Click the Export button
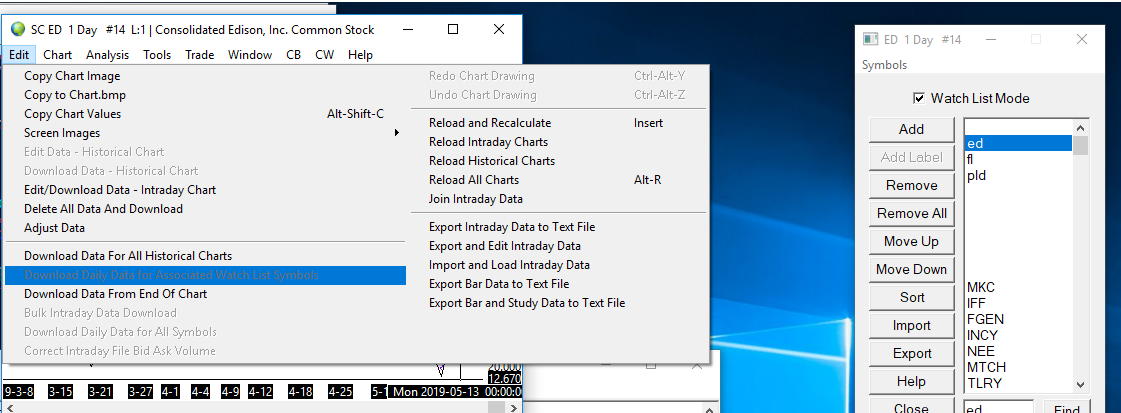Viewport: 1121px width, 413px height. pos(912,353)
